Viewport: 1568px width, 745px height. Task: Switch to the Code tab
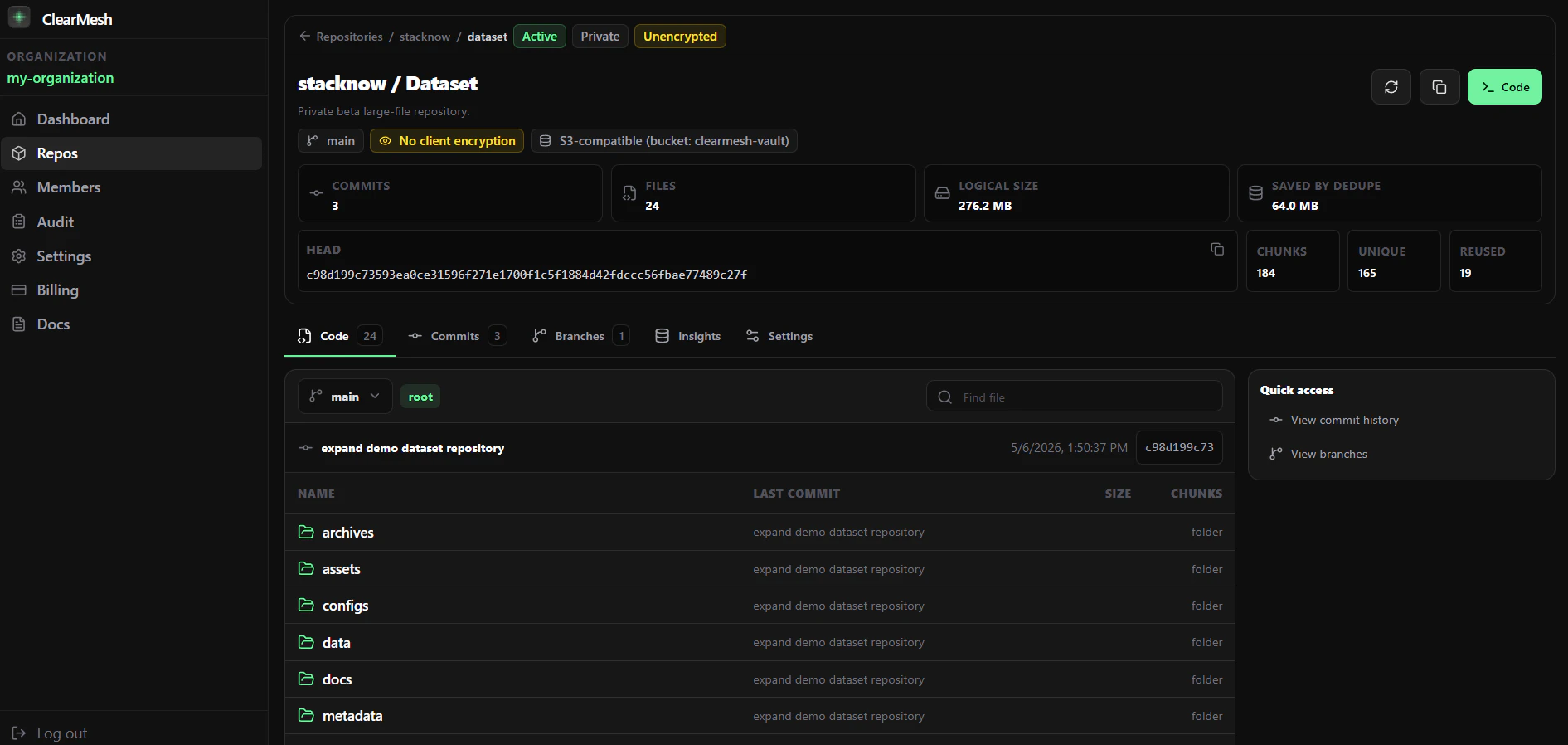coord(340,336)
